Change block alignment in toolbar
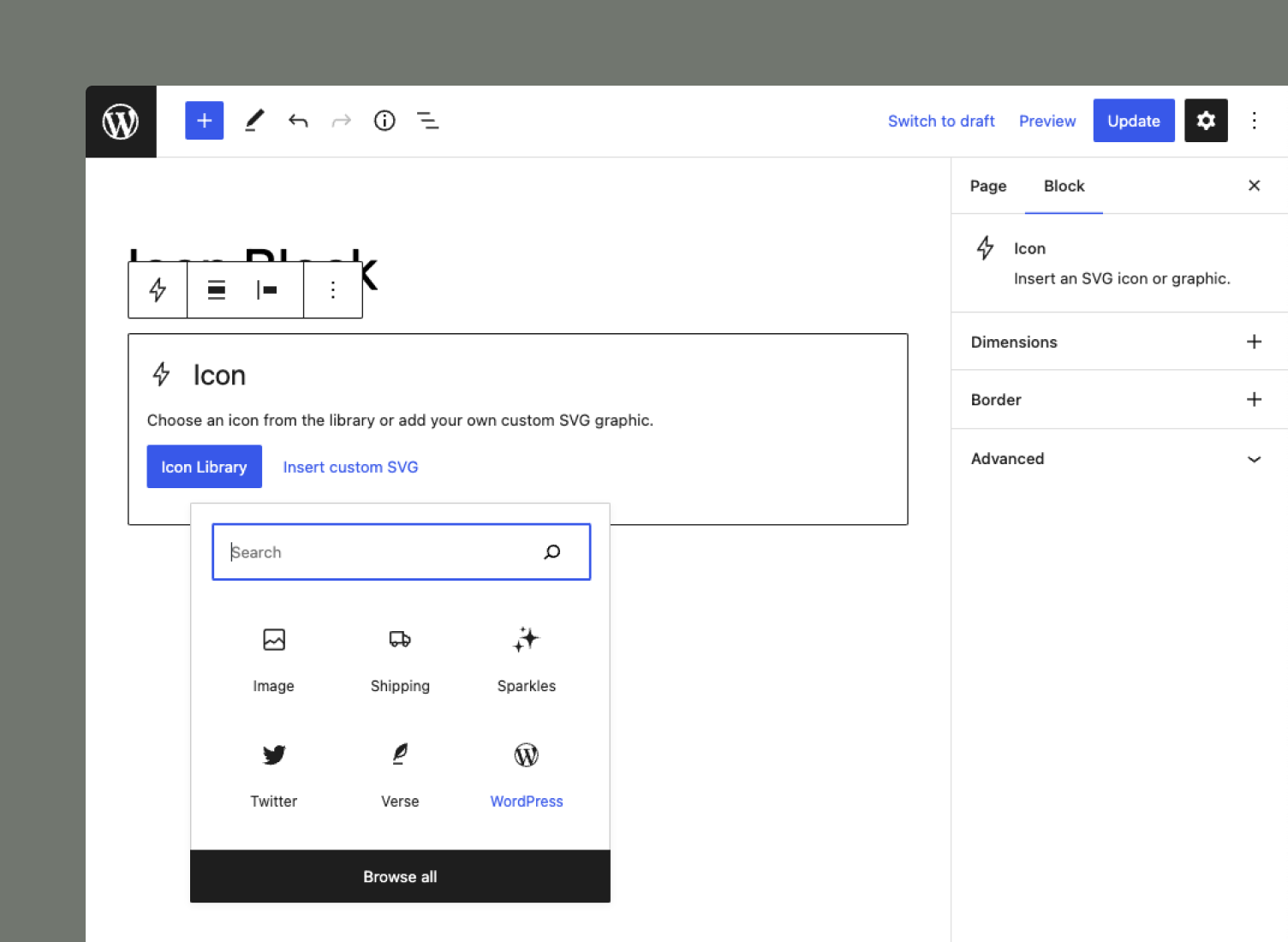Screen dimensions: 1288x942 (217, 289)
